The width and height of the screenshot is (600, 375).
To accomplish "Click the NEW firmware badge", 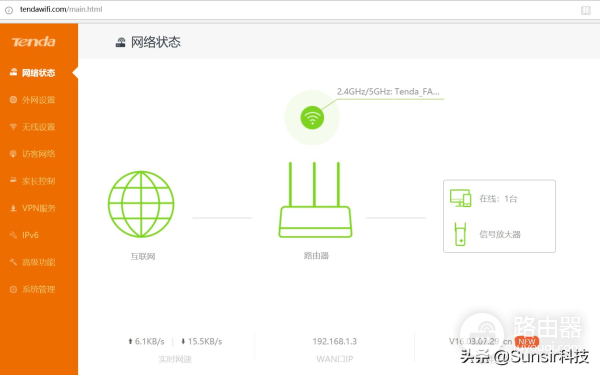I will point(527,341).
